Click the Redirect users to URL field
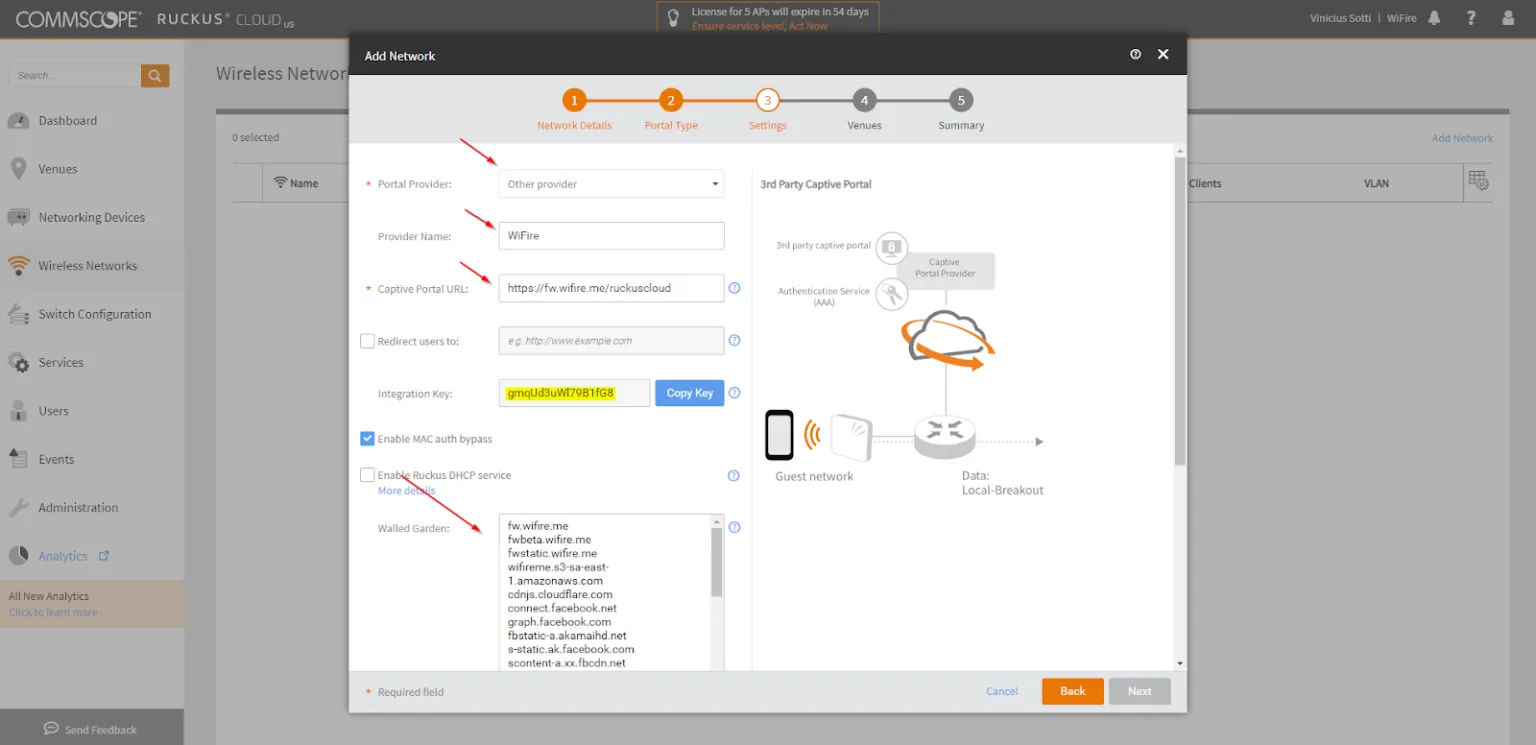Screen dimensions: 1536x745 (x=611, y=341)
